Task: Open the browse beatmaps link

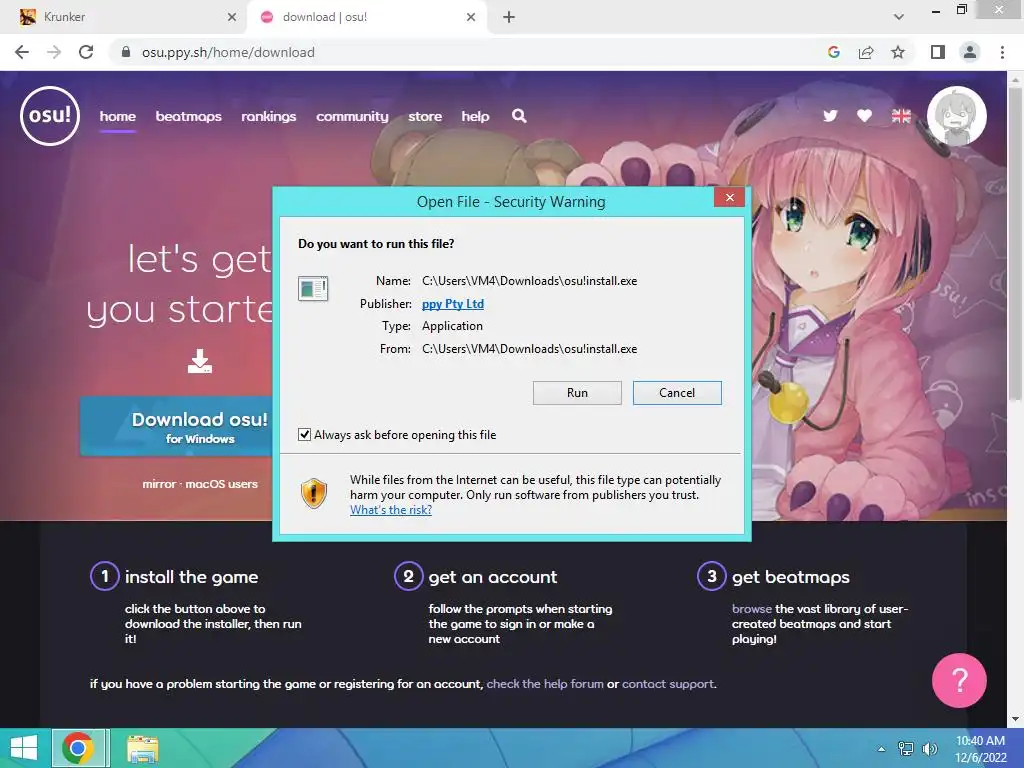Action: [752, 609]
